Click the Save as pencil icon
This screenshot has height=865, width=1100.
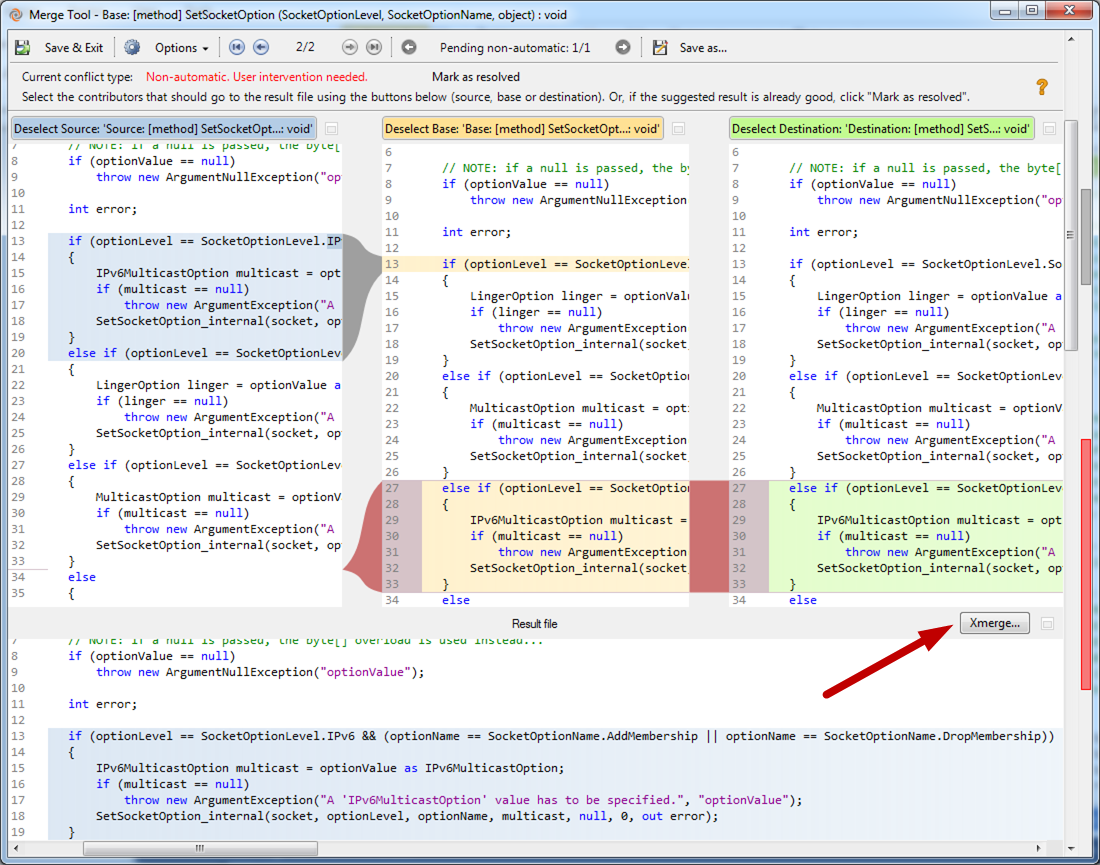click(x=660, y=48)
